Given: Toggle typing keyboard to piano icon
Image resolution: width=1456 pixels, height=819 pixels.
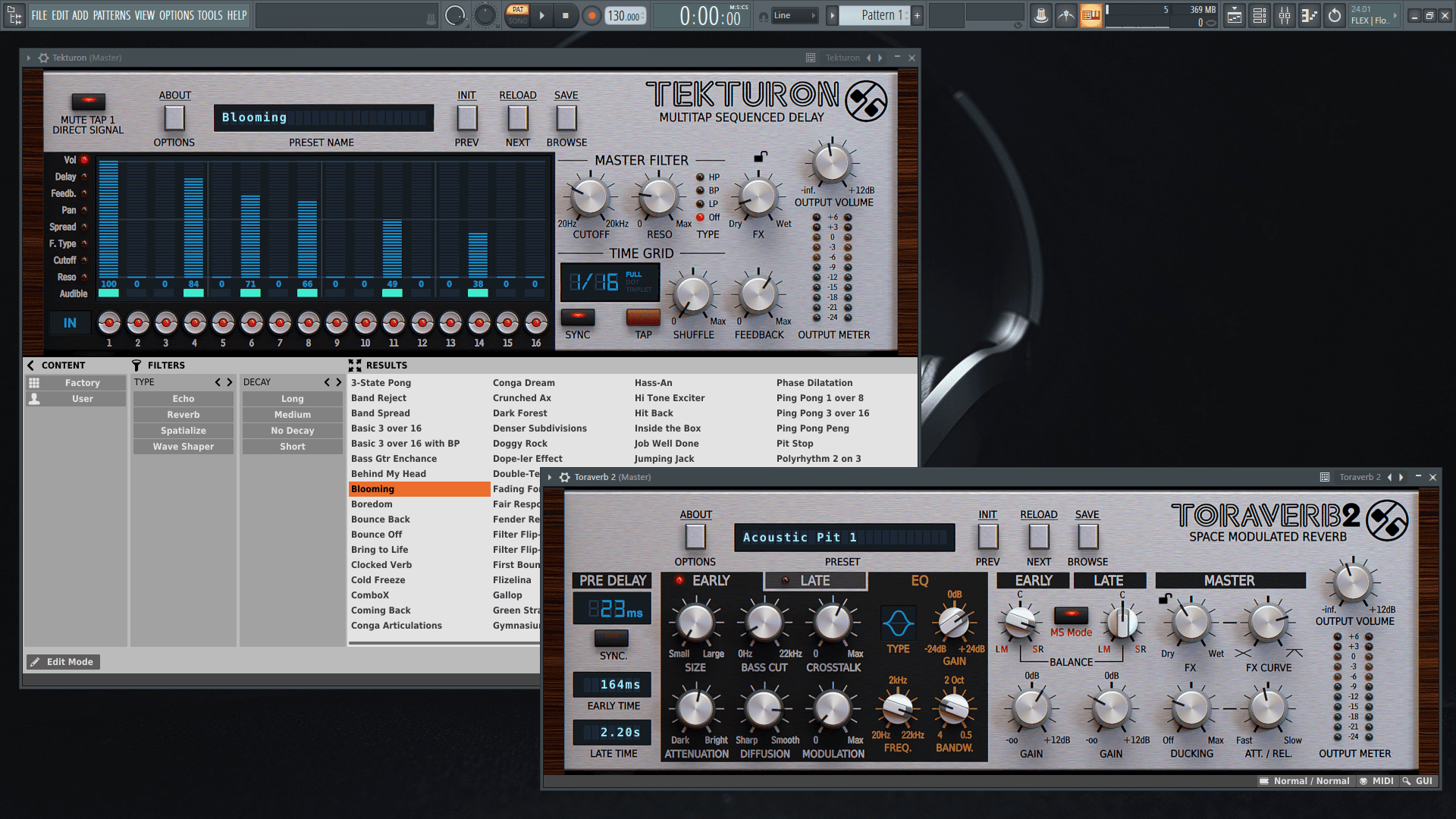Looking at the screenshot, I should (1091, 15).
